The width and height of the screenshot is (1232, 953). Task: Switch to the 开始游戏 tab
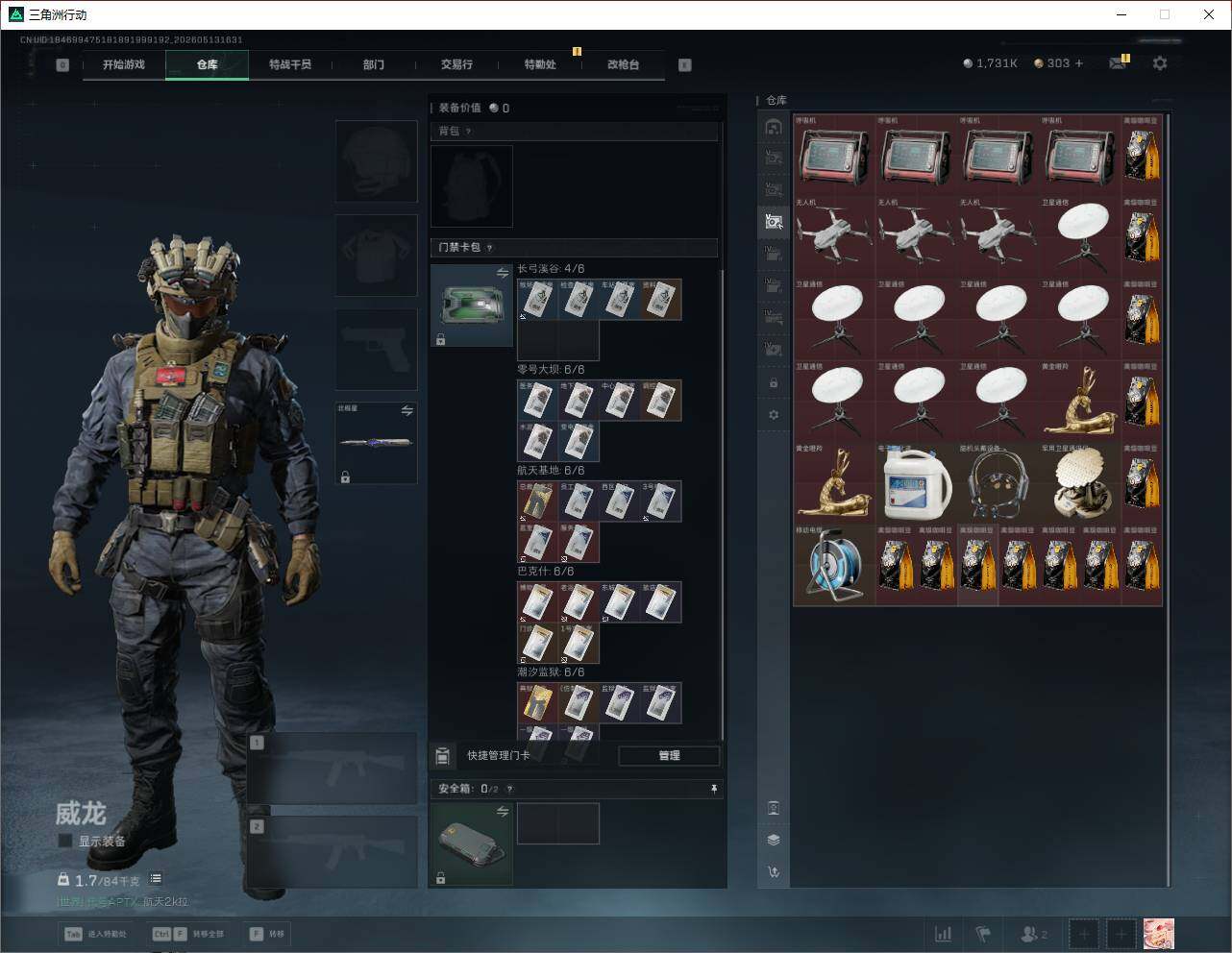[x=124, y=64]
